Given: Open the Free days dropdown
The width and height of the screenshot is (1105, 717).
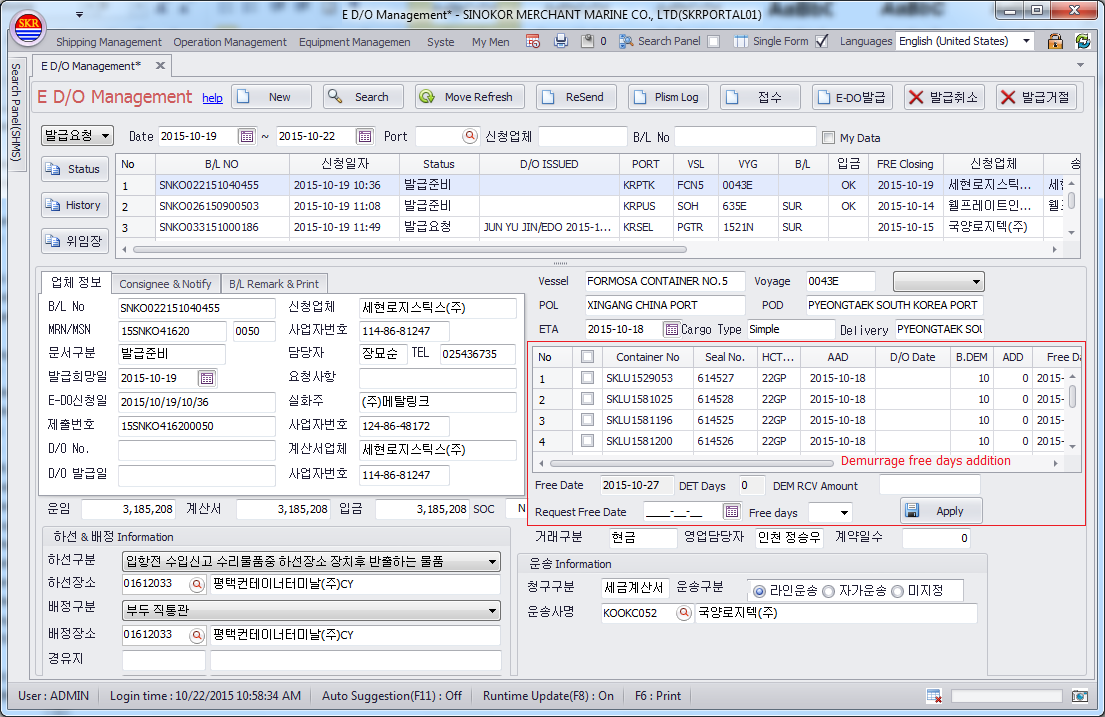Looking at the screenshot, I should point(844,513).
